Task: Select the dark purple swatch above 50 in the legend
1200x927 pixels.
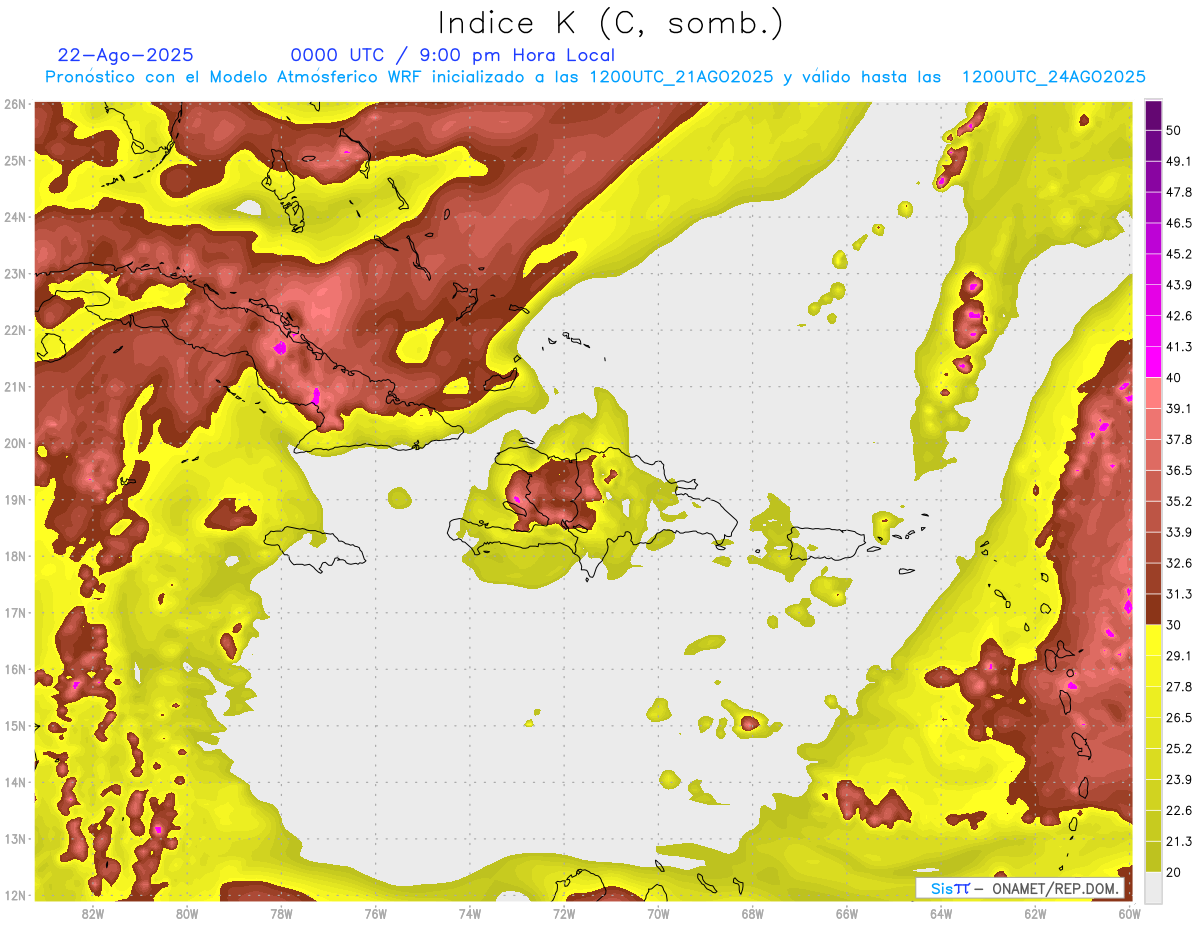Action: [x=1154, y=117]
